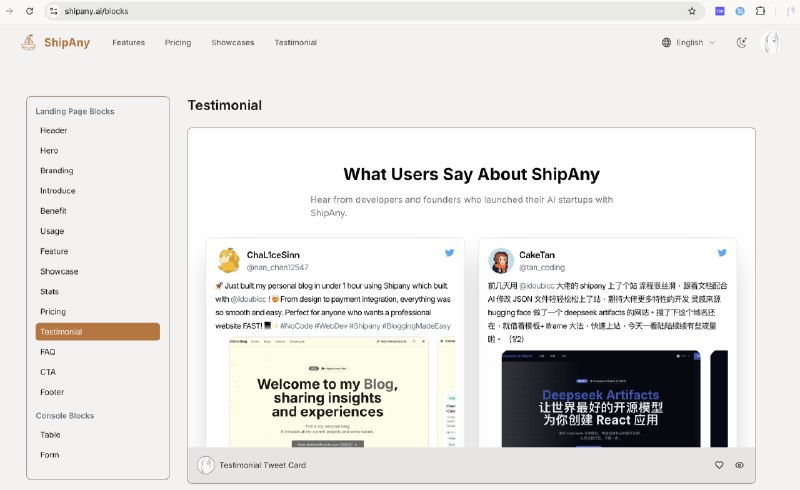The height and width of the screenshot is (490, 800).
Task: Like the Testimonial Tweet Card heart icon
Action: [x=719, y=465]
